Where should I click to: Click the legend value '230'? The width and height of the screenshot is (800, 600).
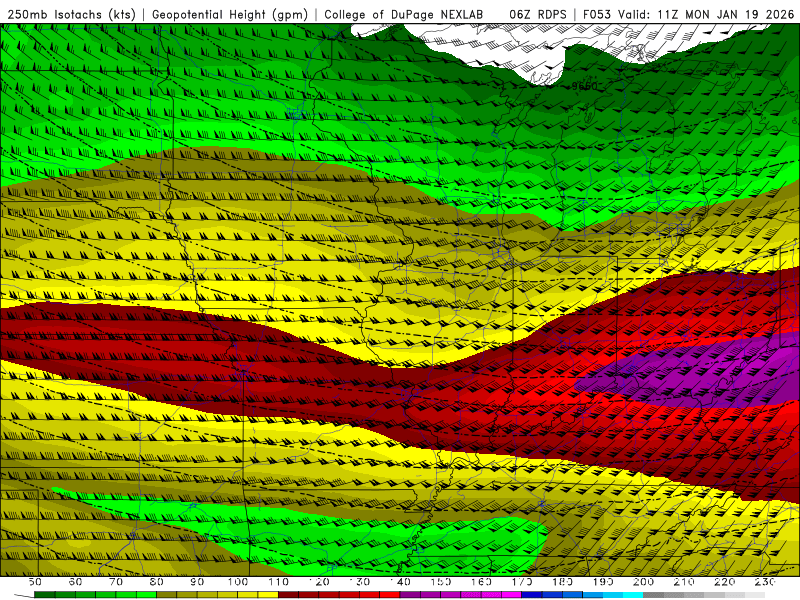pos(766,582)
